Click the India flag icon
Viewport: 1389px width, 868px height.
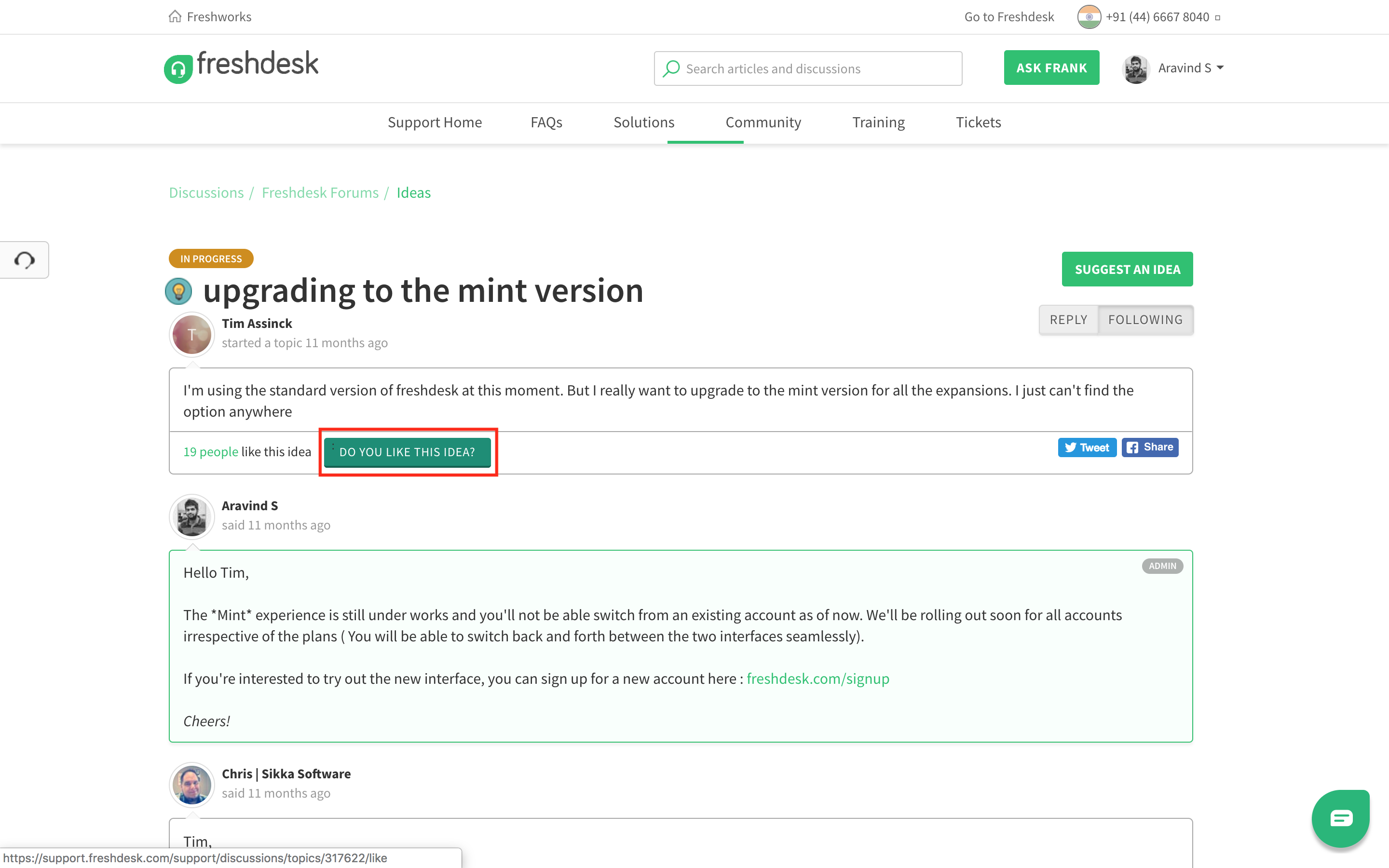pyautogui.click(x=1089, y=17)
